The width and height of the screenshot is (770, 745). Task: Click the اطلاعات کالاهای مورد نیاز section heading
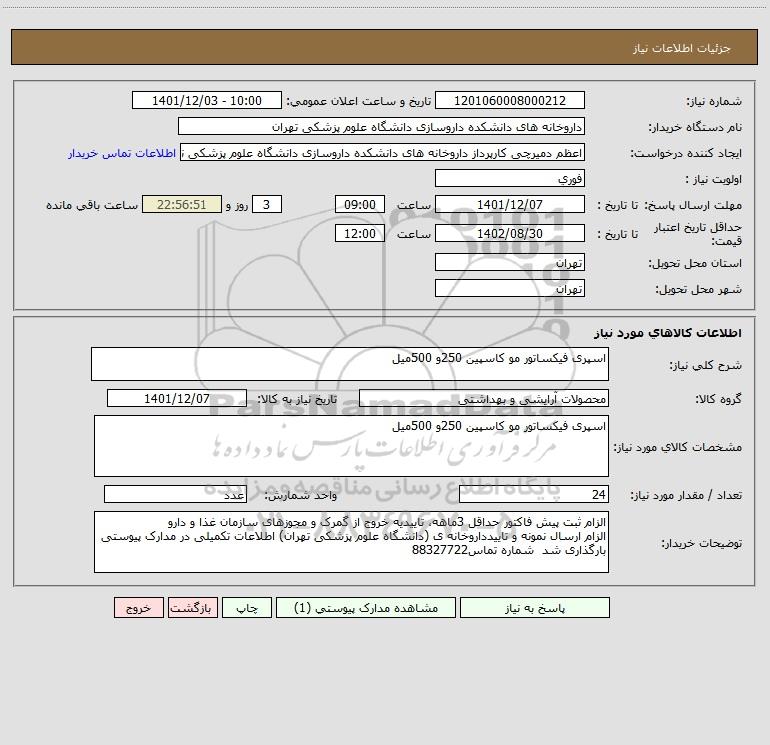667,333
